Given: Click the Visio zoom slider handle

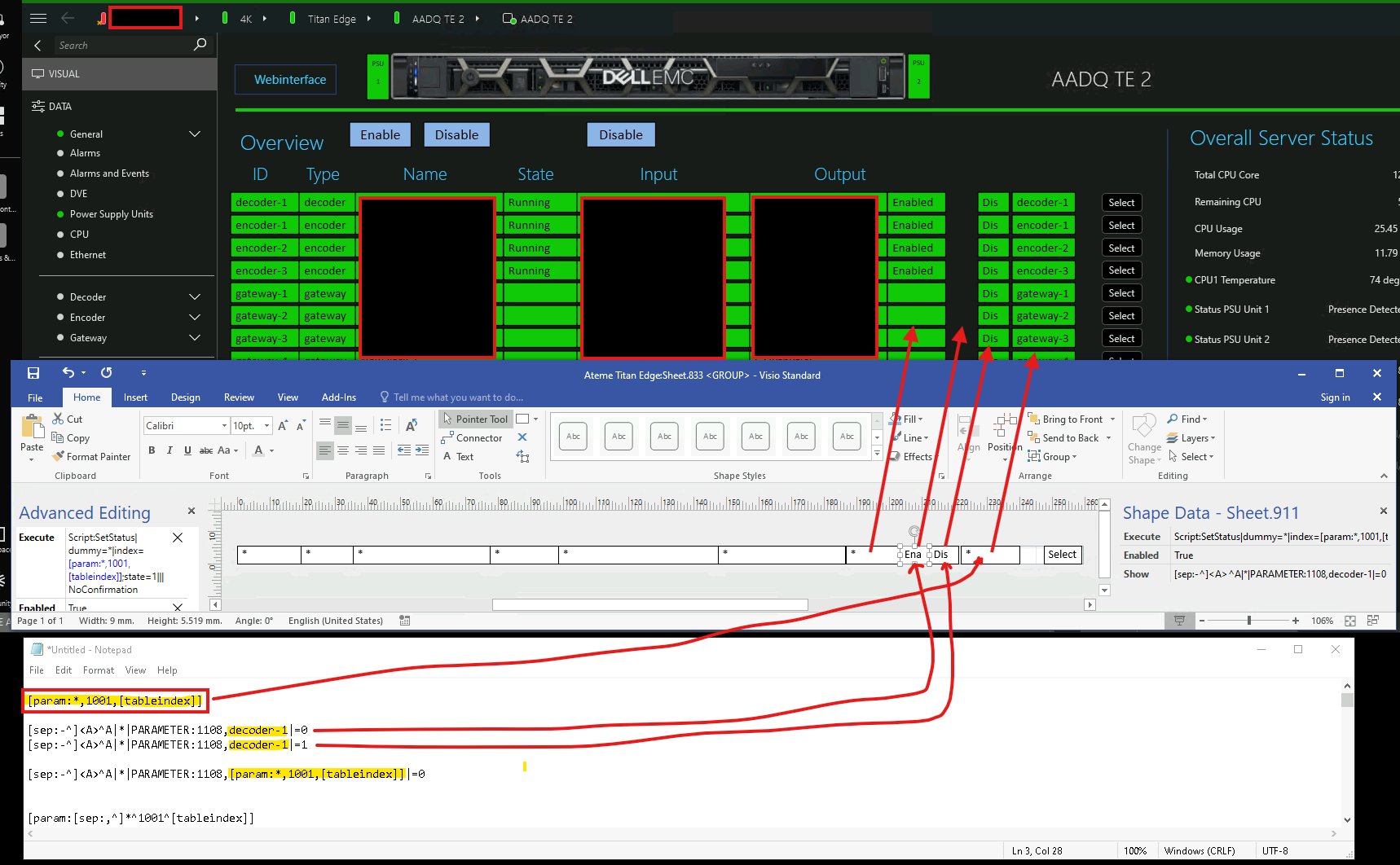Looking at the screenshot, I should click(1248, 621).
